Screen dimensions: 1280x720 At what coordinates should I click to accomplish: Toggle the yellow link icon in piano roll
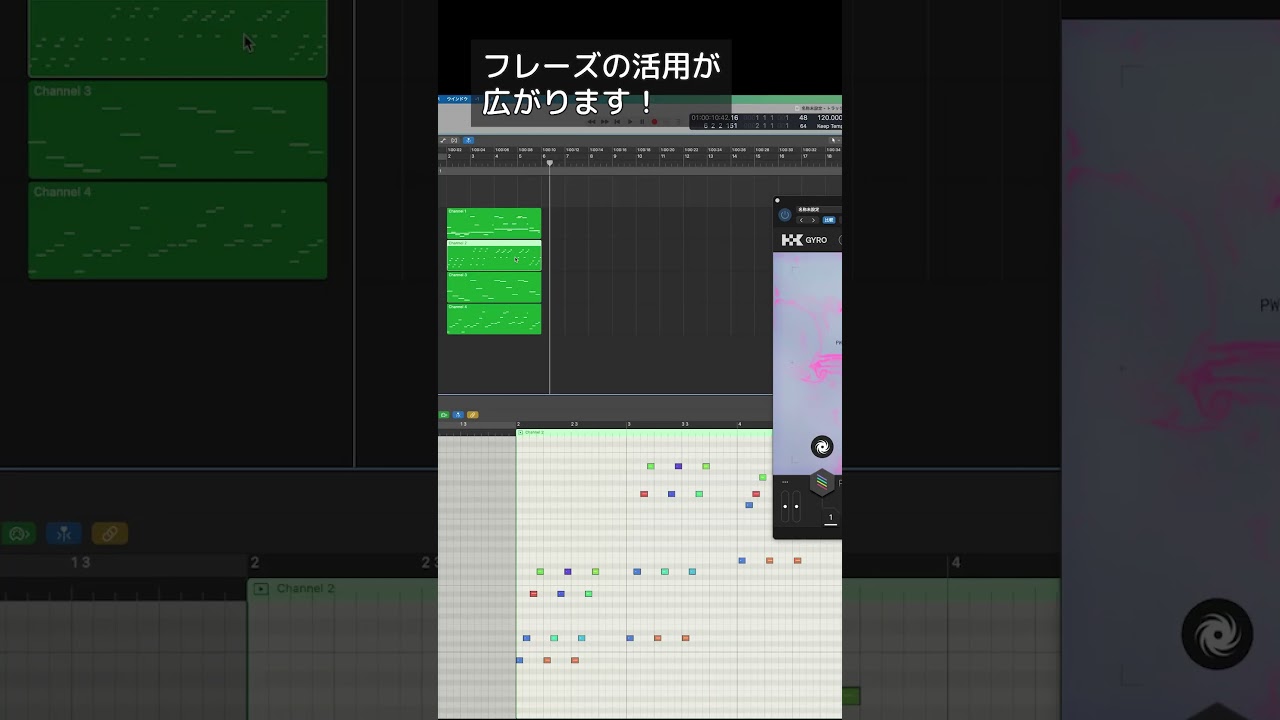coord(473,414)
